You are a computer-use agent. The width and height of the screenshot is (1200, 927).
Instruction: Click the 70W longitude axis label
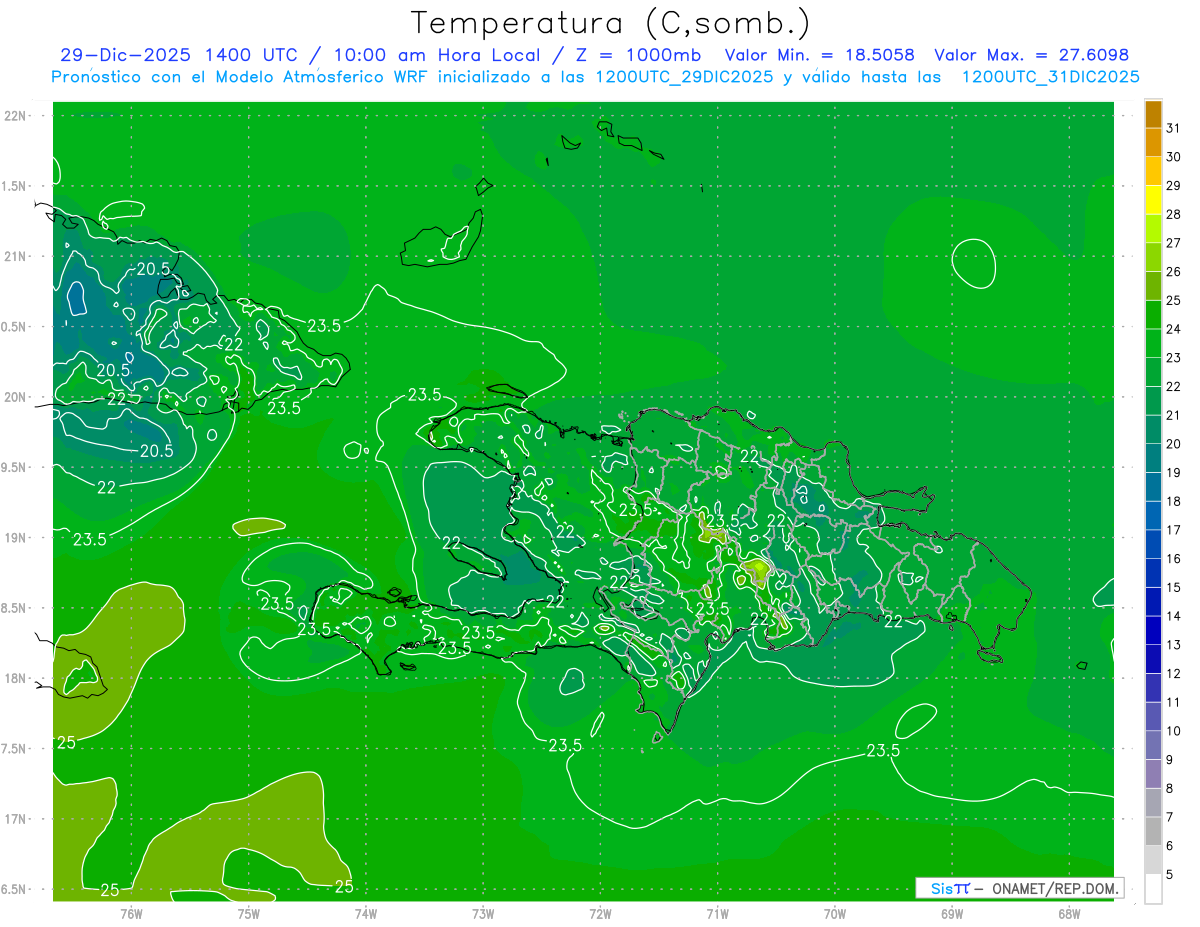click(835, 914)
